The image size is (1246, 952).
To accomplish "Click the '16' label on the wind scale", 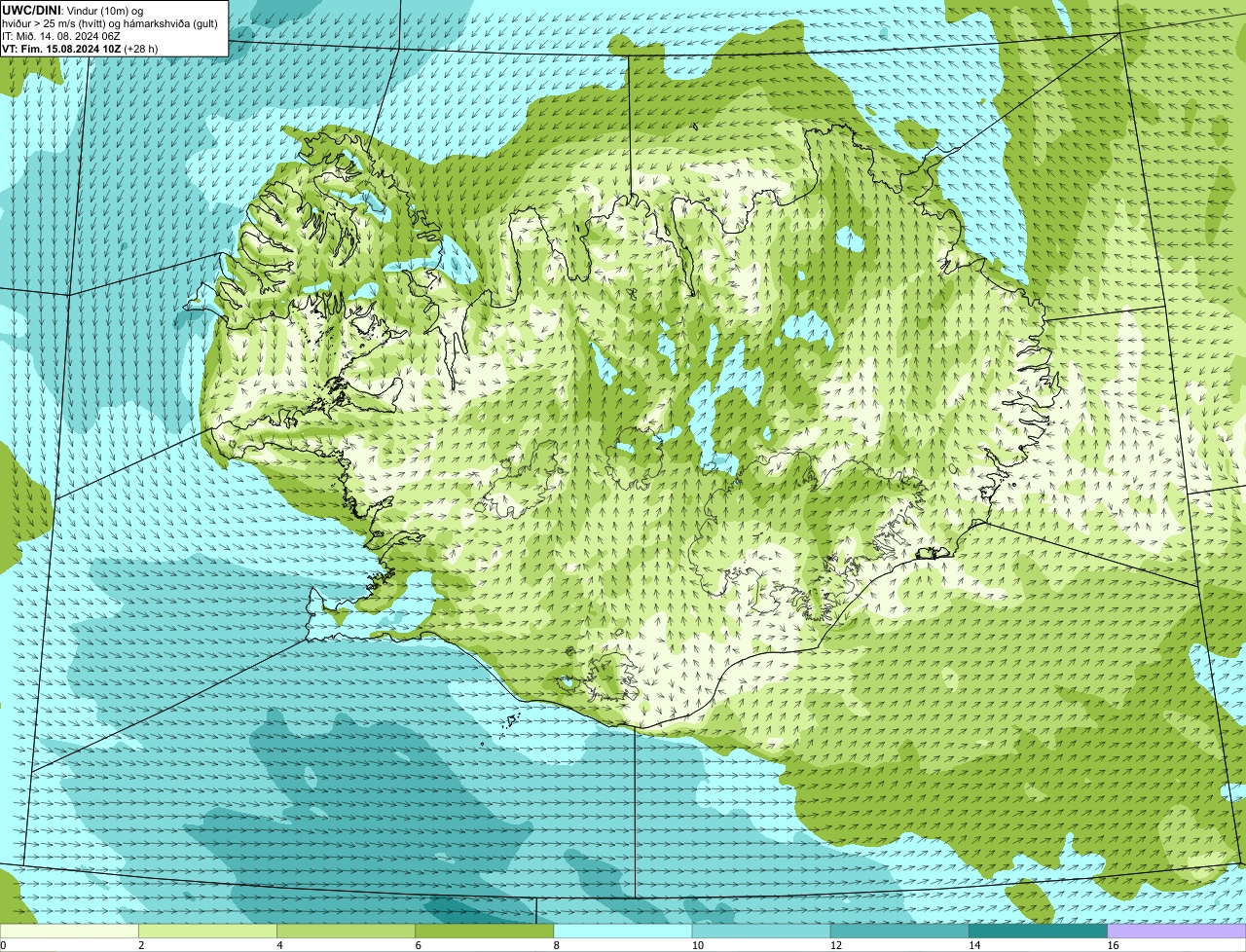I will [1113, 945].
